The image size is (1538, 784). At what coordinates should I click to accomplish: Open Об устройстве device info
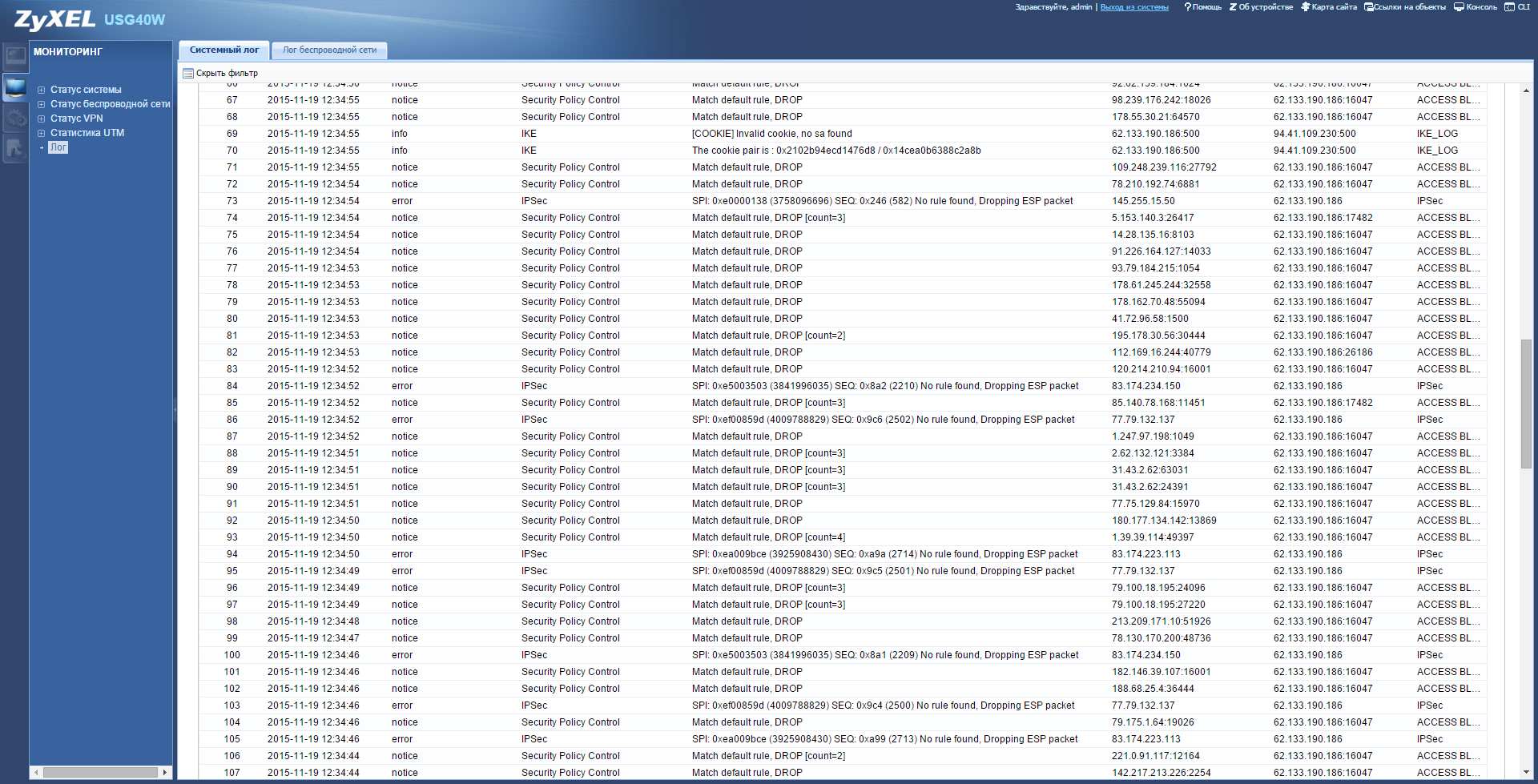[1261, 7]
